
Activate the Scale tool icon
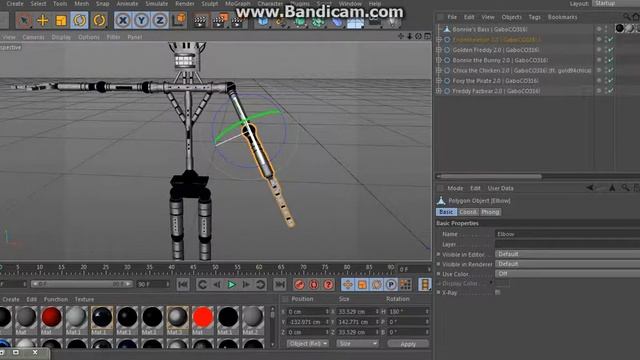click(61, 20)
